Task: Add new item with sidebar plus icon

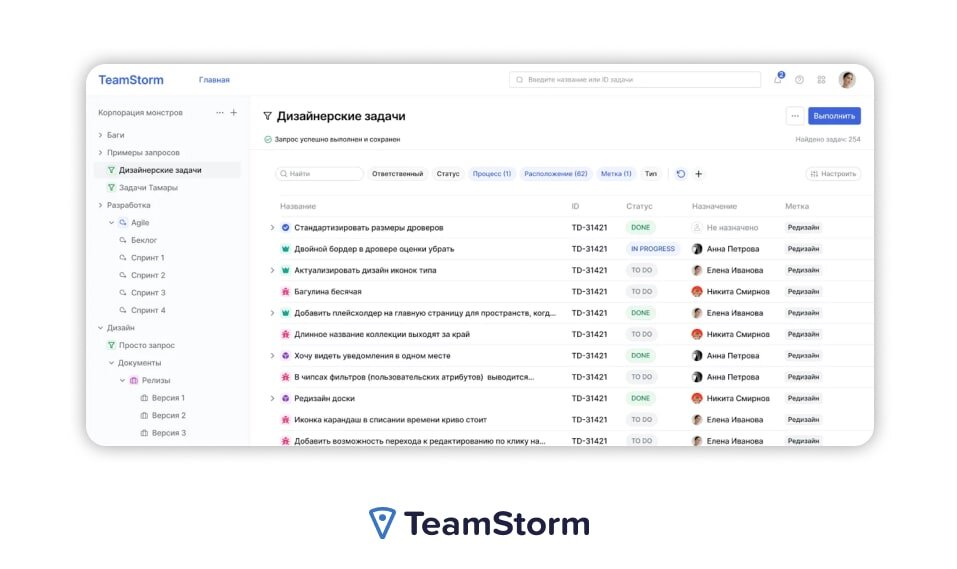Action: [x=234, y=112]
